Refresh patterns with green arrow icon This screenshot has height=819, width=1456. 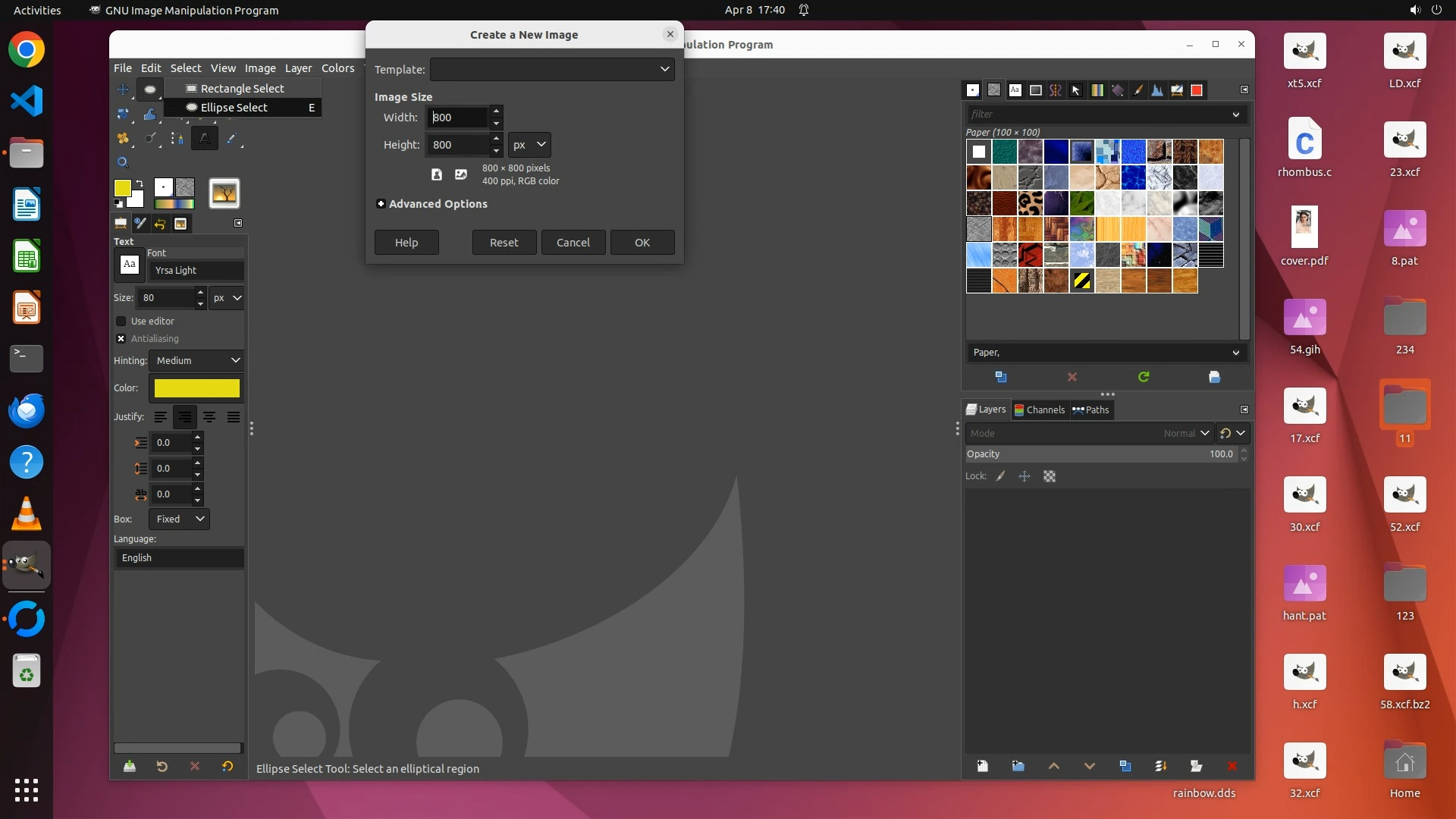1143,377
